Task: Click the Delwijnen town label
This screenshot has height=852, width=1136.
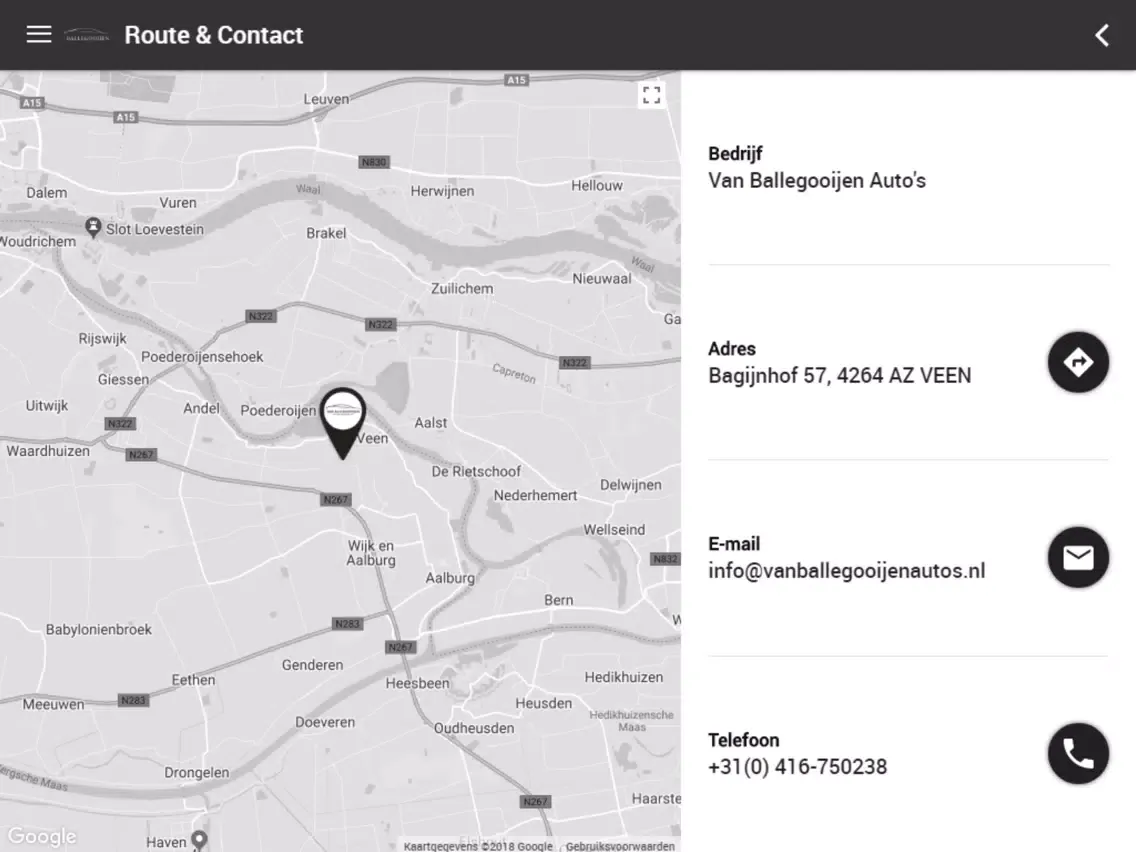Action: point(630,485)
